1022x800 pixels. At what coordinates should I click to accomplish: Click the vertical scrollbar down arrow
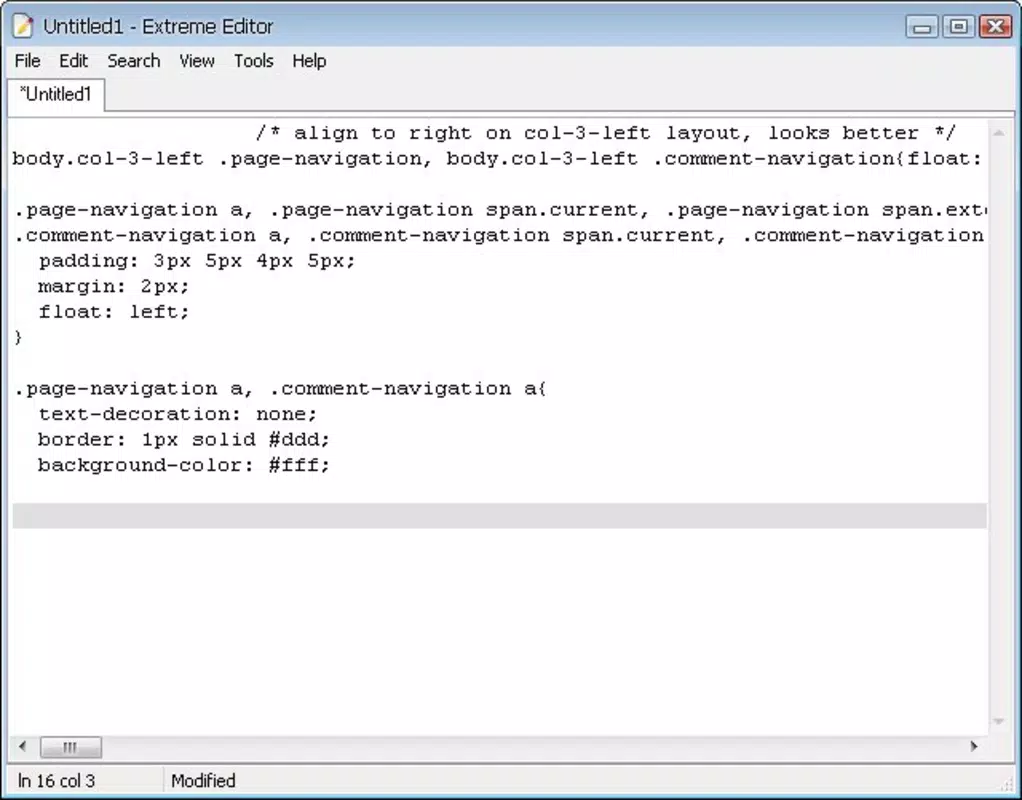pos(998,720)
